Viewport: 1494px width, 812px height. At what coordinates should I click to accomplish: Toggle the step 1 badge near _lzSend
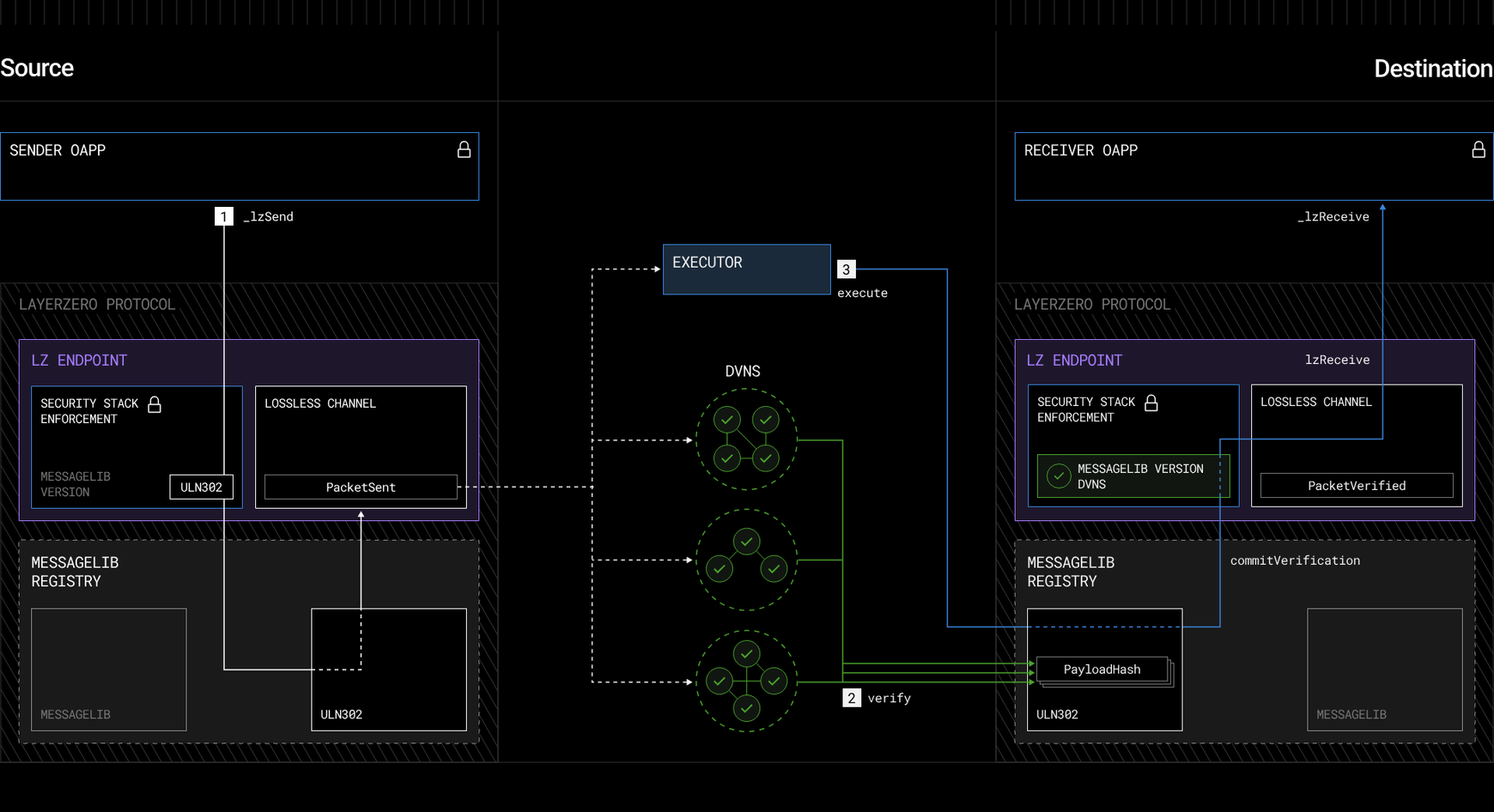(223, 215)
